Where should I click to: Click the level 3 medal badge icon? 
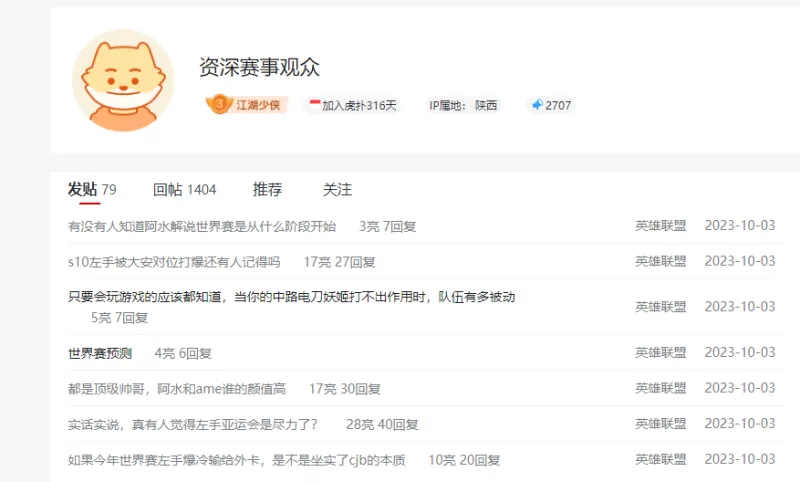tap(219, 104)
